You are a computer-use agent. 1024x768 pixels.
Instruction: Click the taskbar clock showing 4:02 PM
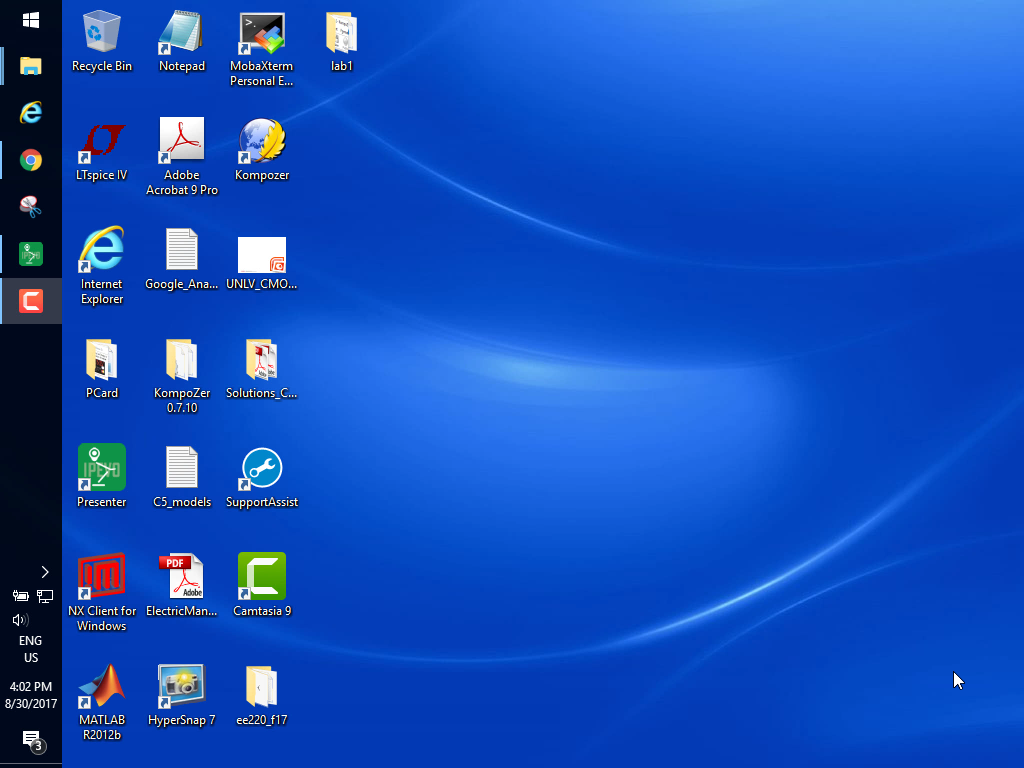point(30,695)
